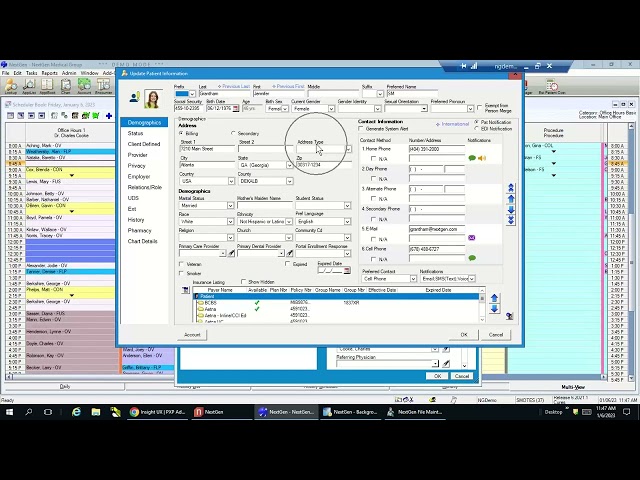640x480 pixels.
Task: Move contact method up with blue arrow
Action: click(x=511, y=199)
